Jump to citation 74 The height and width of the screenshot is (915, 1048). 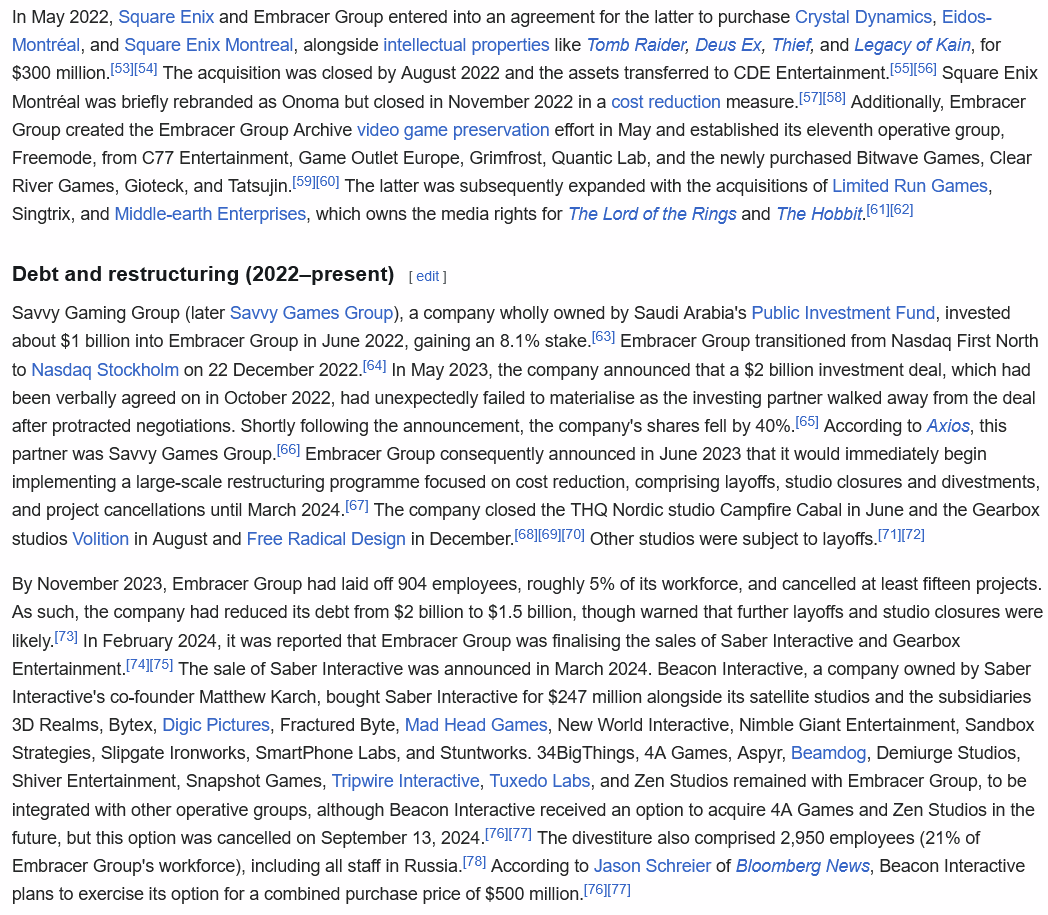point(138,664)
